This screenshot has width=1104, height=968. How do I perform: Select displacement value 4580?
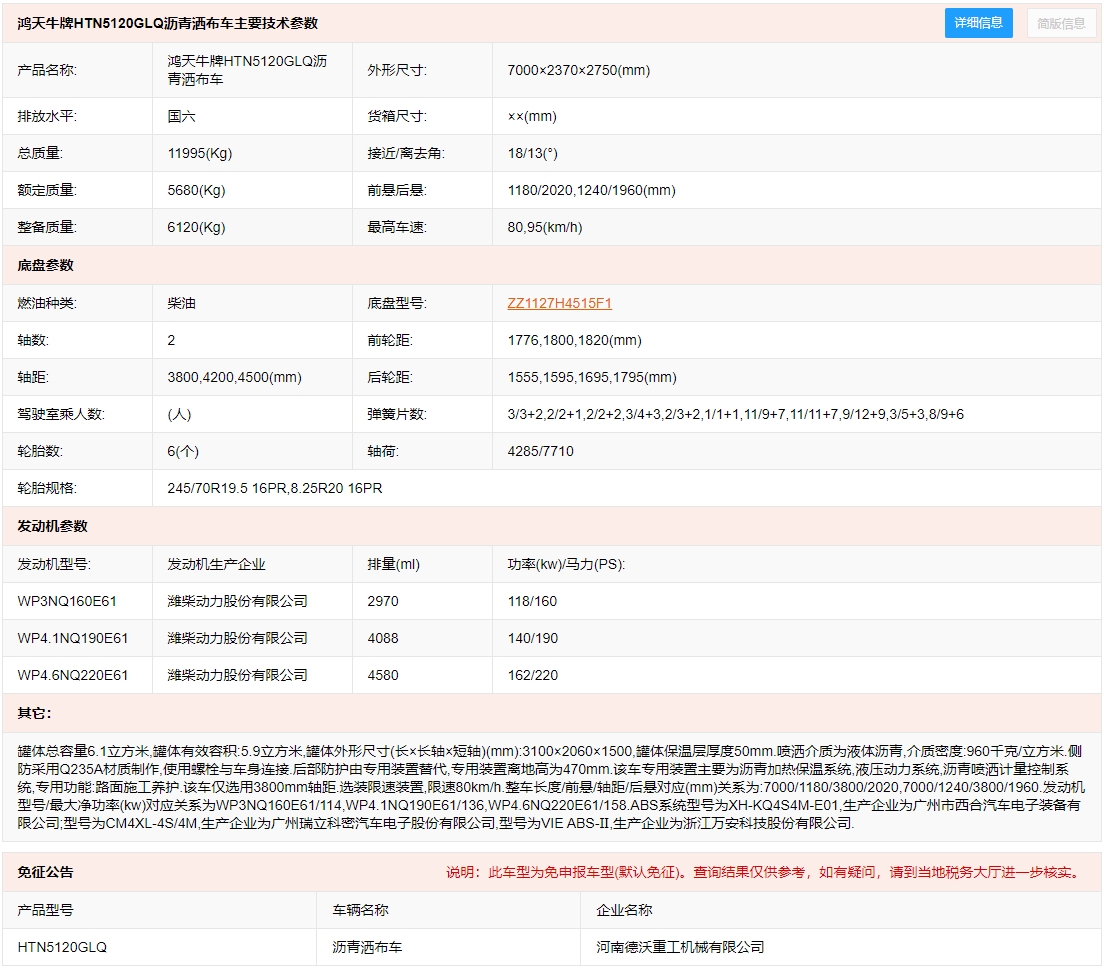tap(383, 675)
